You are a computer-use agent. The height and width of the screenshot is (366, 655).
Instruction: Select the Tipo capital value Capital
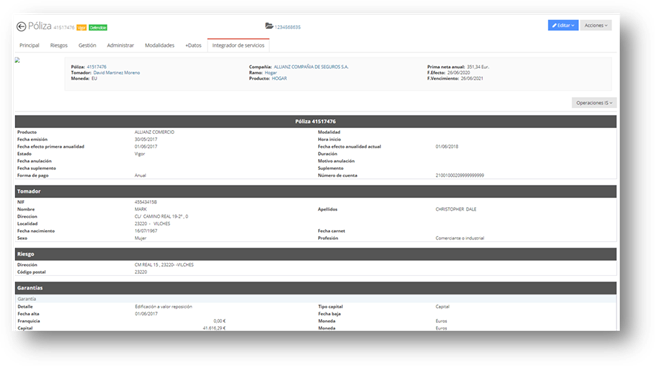click(x=442, y=307)
